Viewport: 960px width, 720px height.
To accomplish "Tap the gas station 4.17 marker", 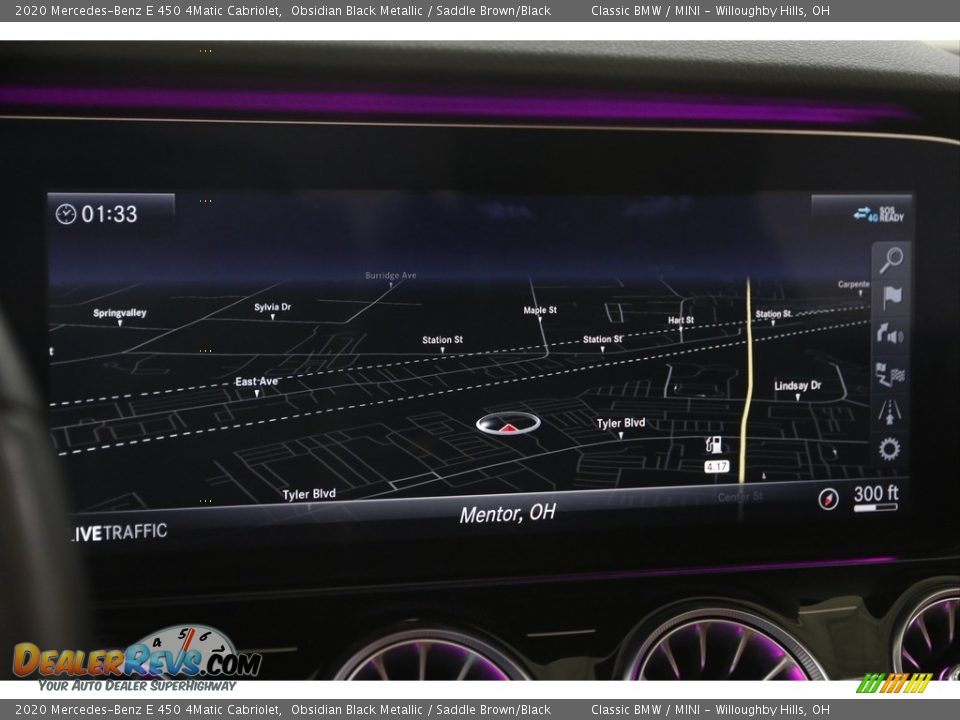I will click(x=715, y=454).
